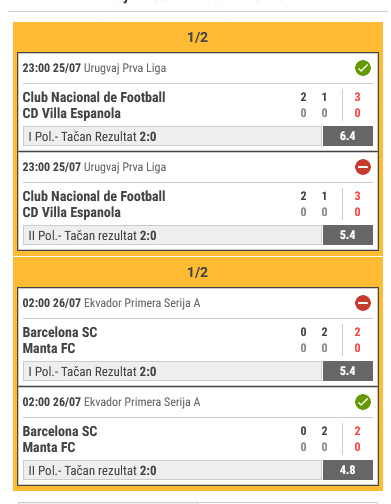Click green checkmark on Nacional first-half bet
Image resolution: width=391 pixels, height=504 pixels.
coord(363,68)
